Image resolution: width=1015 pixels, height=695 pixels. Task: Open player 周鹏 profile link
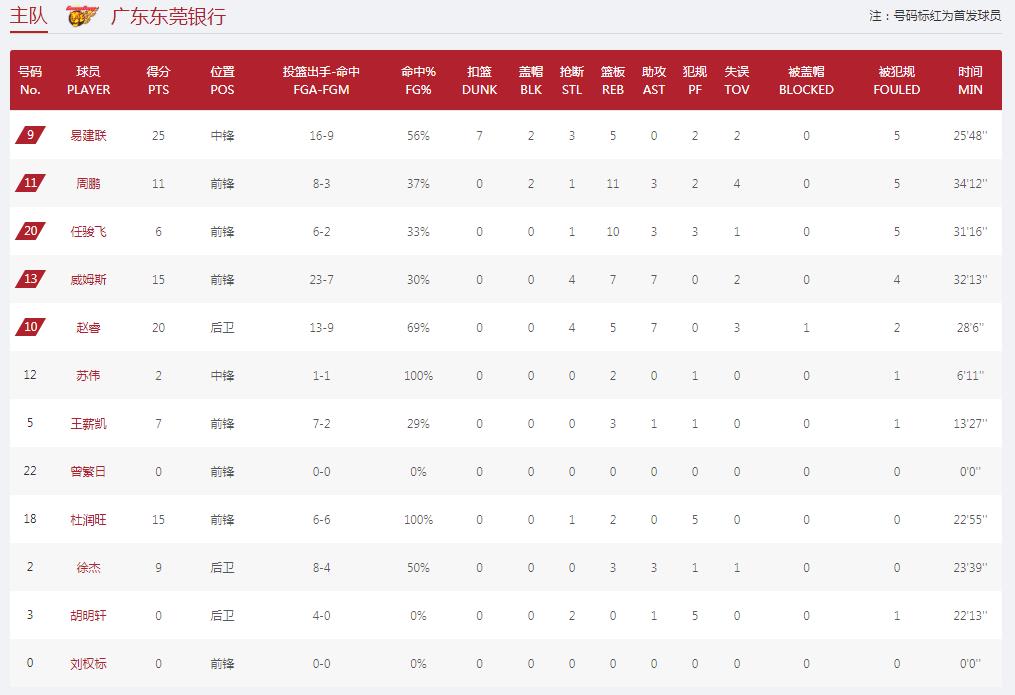click(88, 183)
